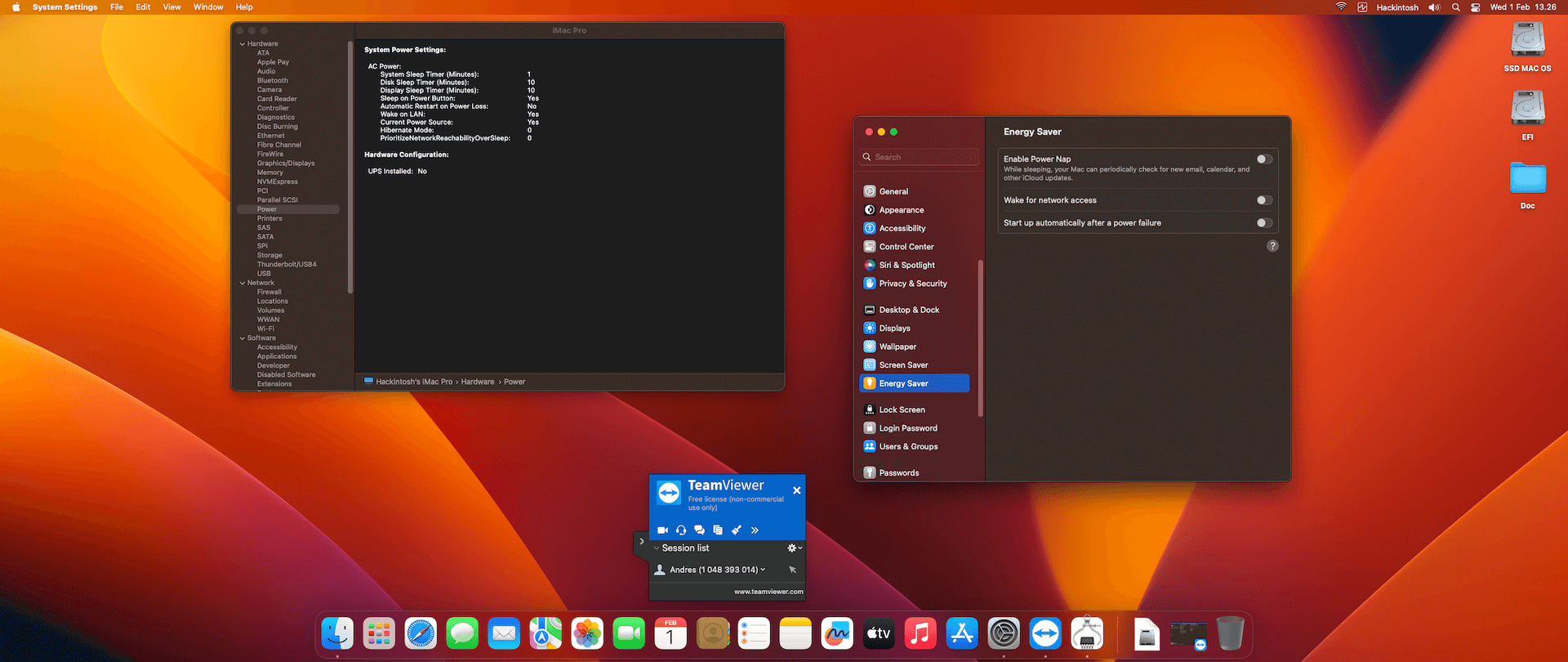Start video in the TeamViewer panel
The height and width of the screenshot is (662, 1568).
pos(662,530)
